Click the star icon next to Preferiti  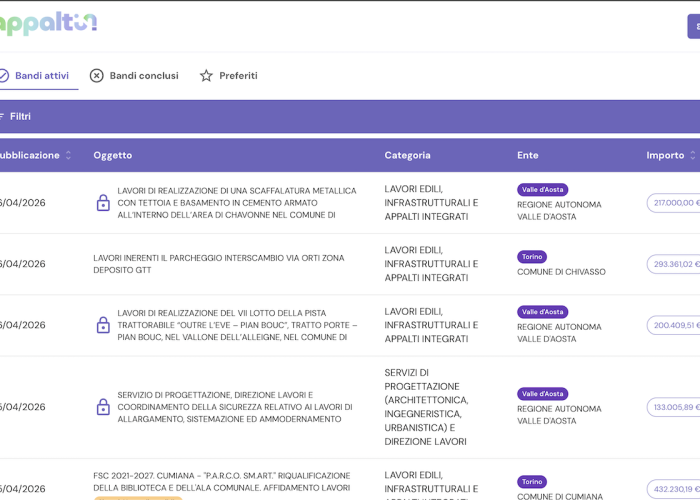click(x=206, y=76)
